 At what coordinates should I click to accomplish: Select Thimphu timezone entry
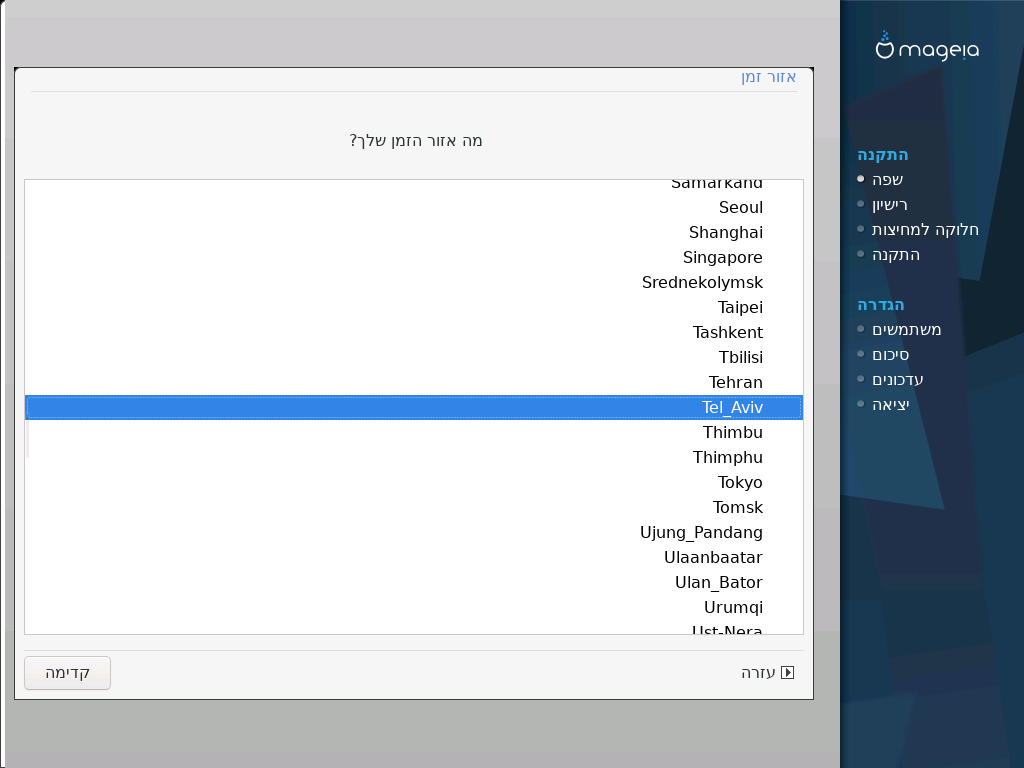tap(414, 457)
